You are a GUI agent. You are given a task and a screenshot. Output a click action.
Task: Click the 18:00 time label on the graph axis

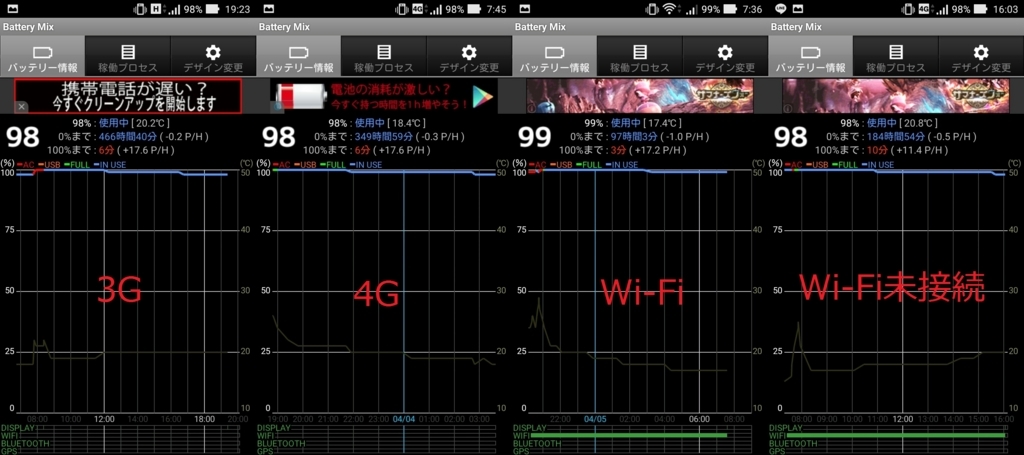tap(205, 418)
